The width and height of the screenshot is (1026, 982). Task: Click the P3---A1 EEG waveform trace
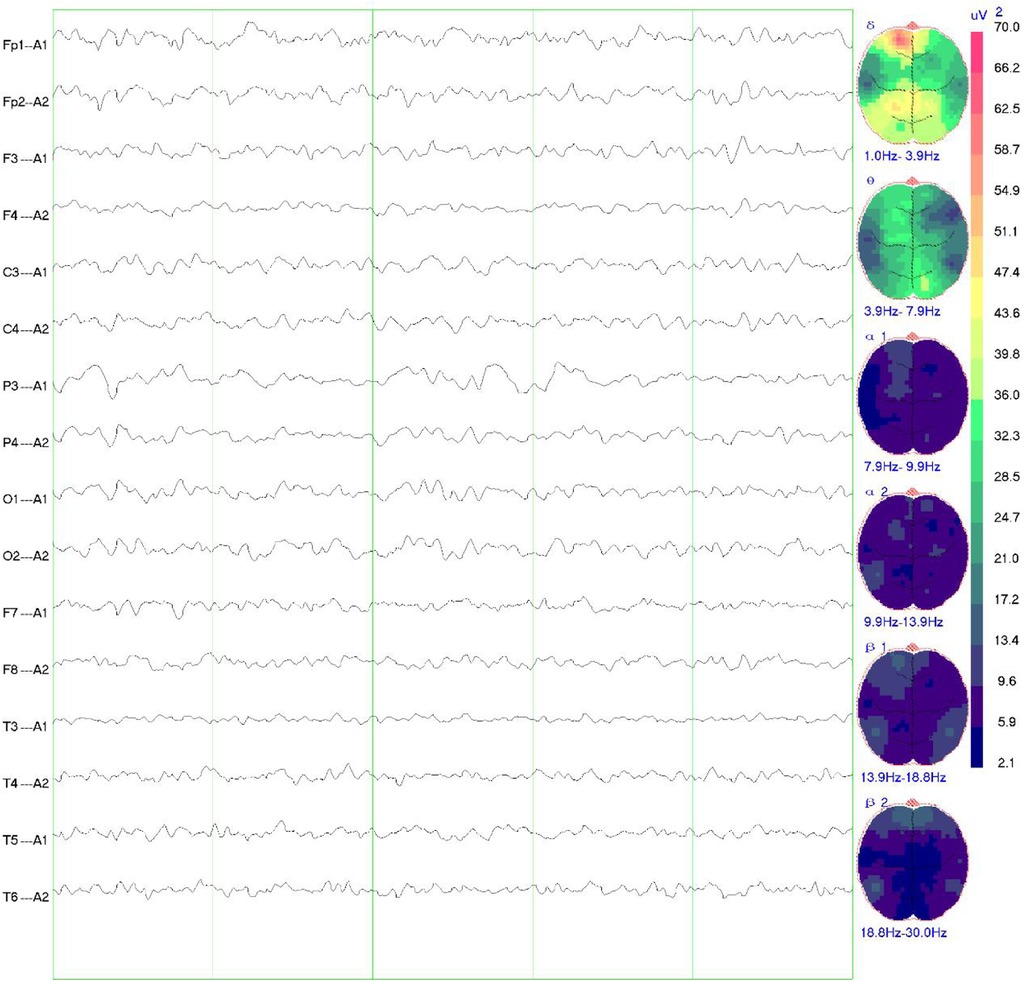click(x=453, y=379)
